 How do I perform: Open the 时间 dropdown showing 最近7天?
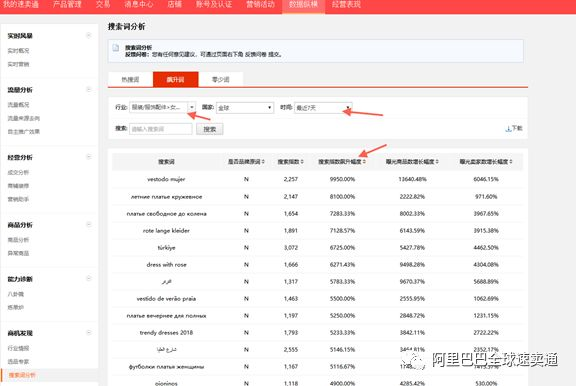(323, 108)
